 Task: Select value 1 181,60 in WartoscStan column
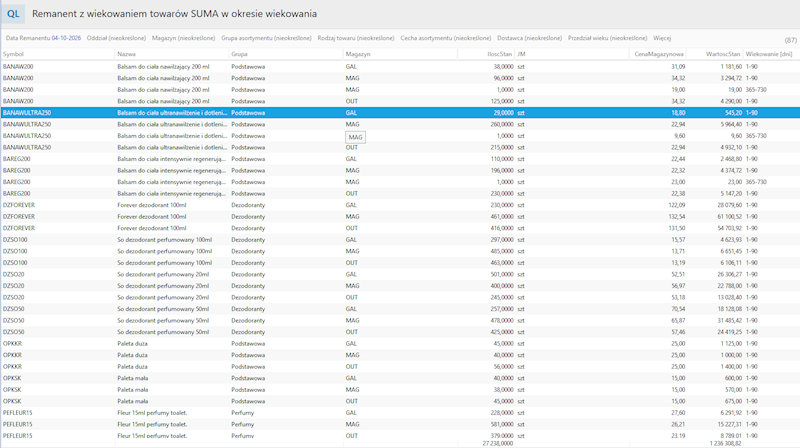tap(731, 67)
